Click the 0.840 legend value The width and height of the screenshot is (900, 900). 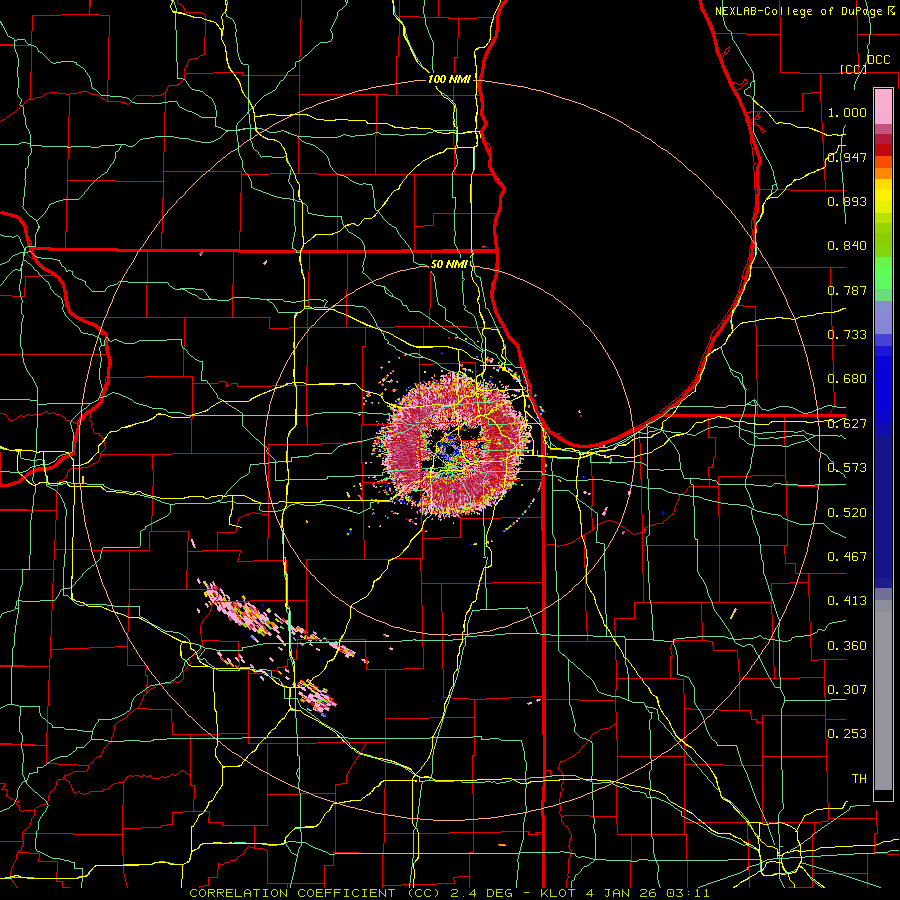click(x=847, y=246)
